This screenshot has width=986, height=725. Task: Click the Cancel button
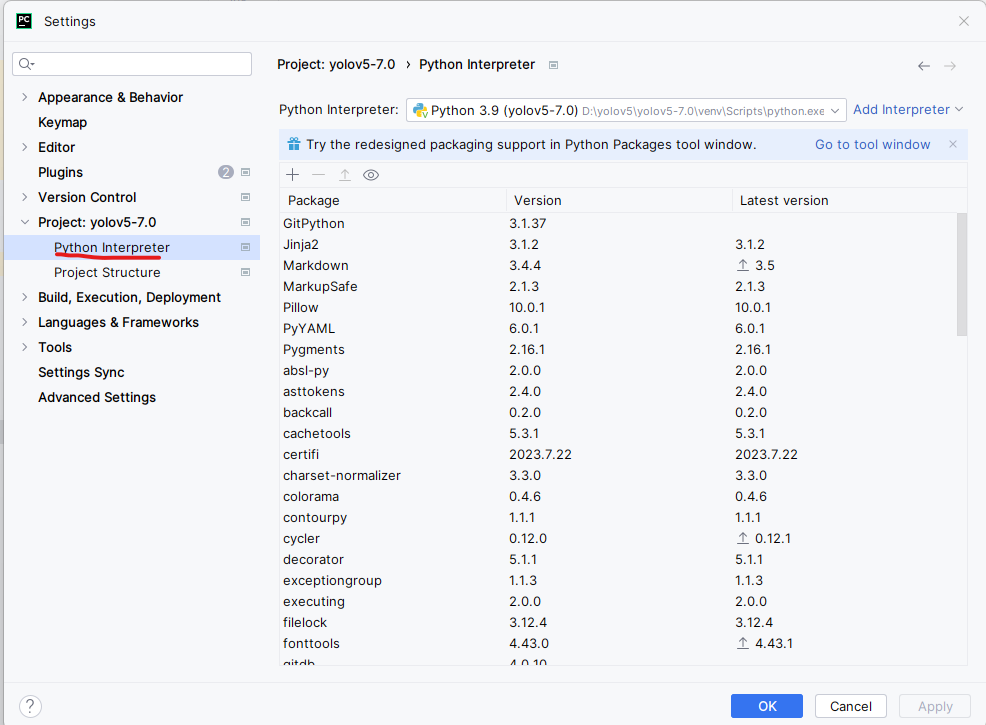pos(851,706)
